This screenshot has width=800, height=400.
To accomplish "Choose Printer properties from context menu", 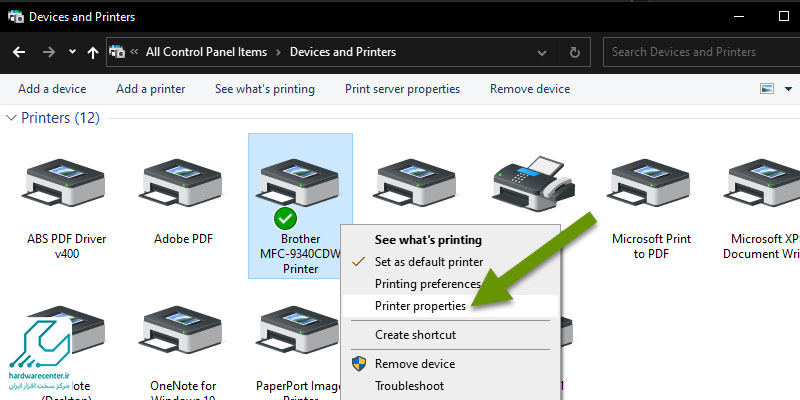I will click(420, 305).
